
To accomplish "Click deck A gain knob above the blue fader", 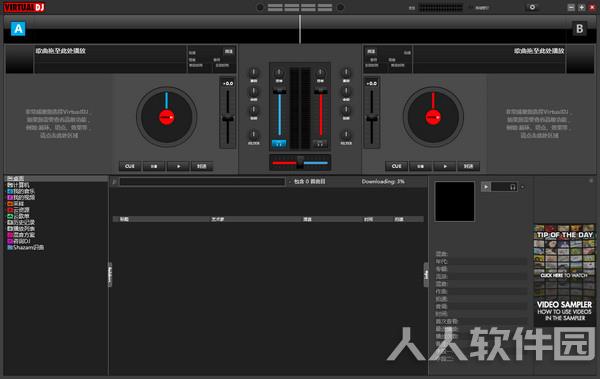I will [x=279, y=72].
